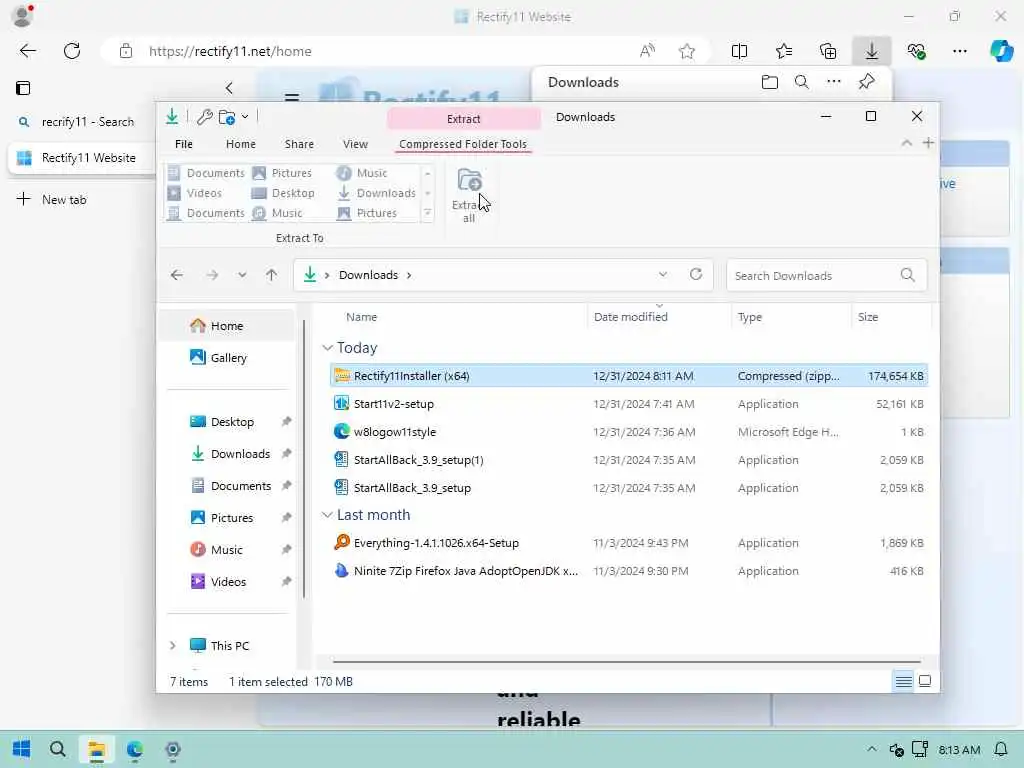This screenshot has height=768, width=1024.
Task: Go back in Explorer navigation
Action: coord(177,275)
